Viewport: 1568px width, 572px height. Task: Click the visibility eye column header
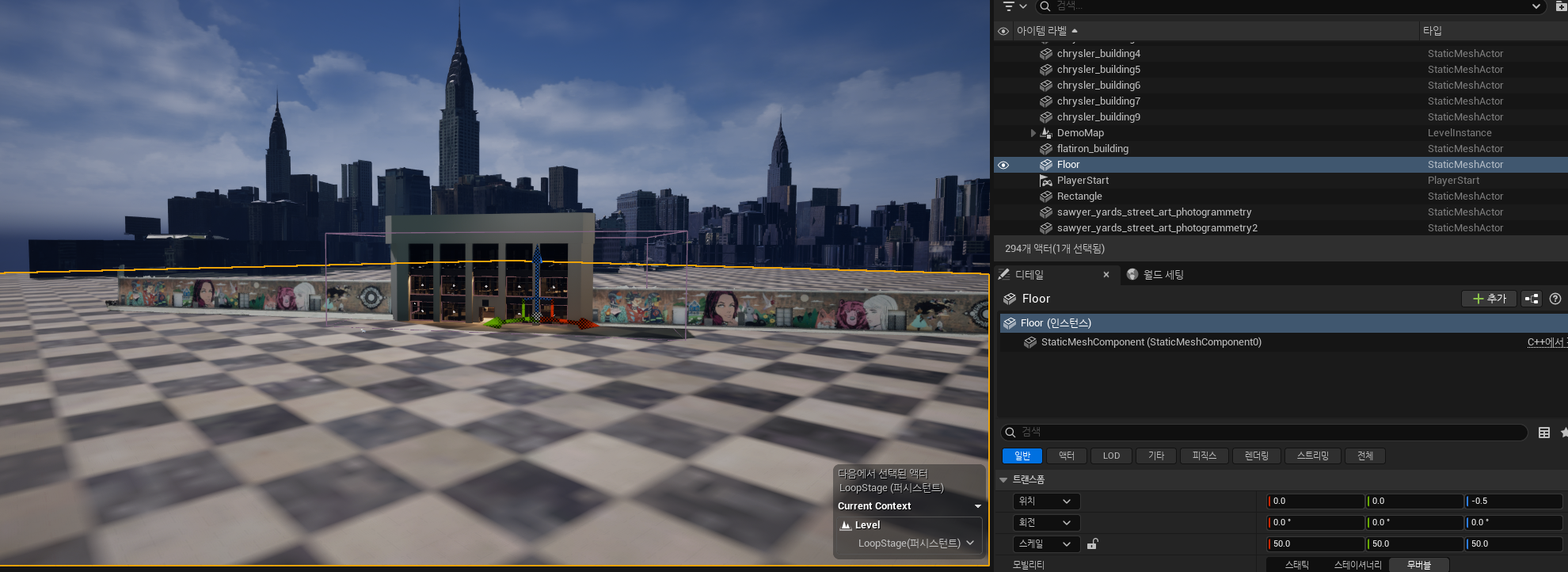[1003, 31]
